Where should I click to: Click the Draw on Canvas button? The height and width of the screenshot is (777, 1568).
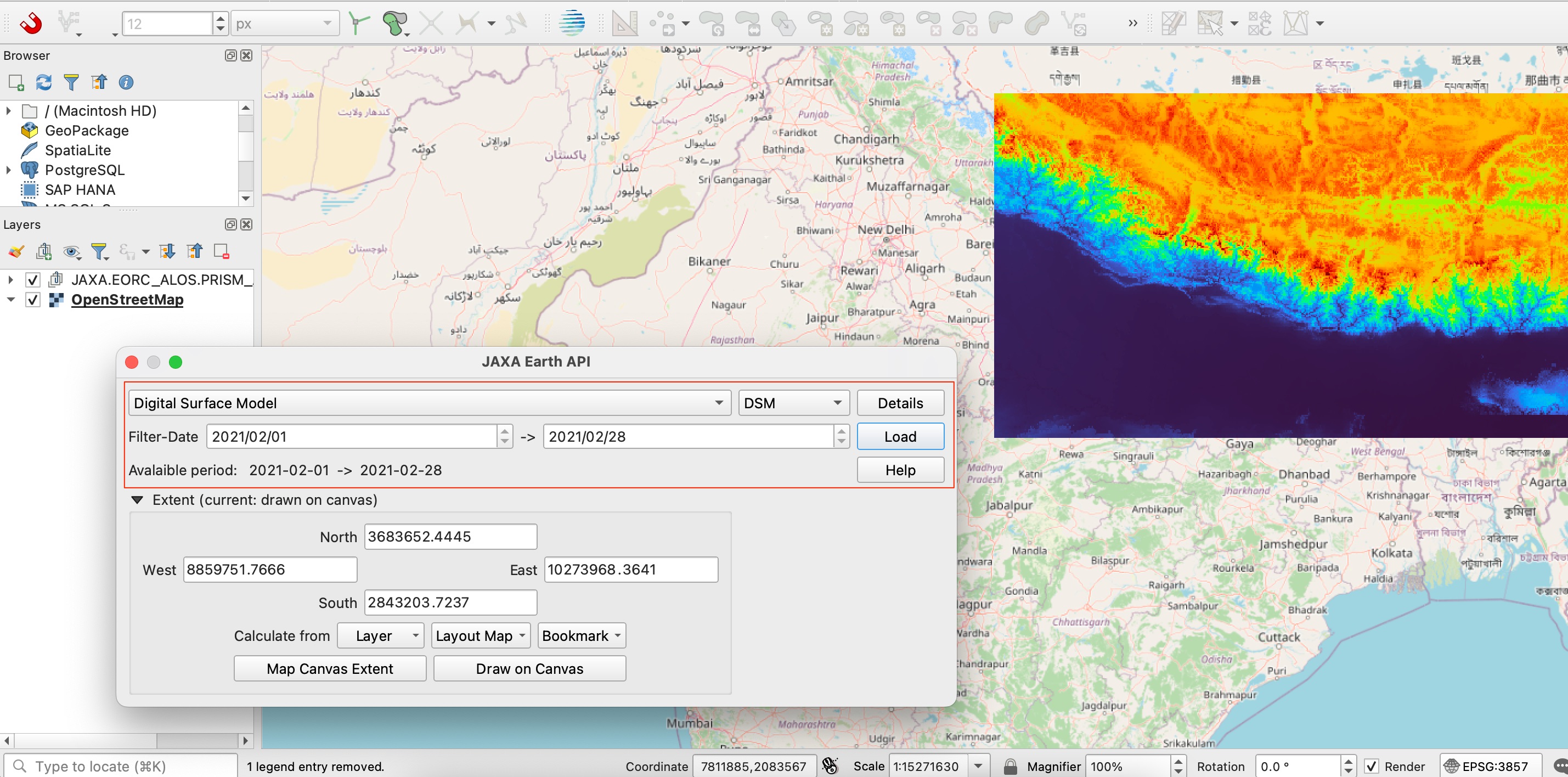(529, 668)
